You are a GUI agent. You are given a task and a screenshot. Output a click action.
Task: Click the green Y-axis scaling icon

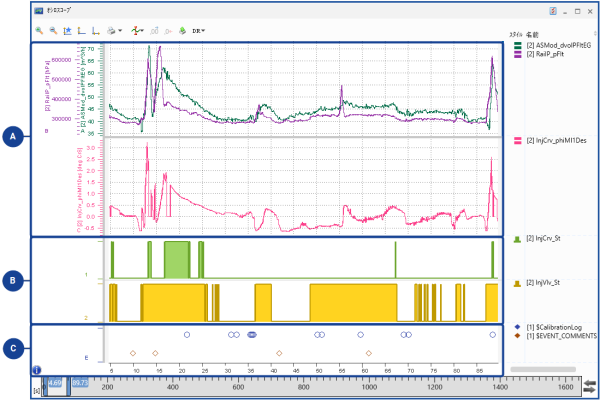80,31
